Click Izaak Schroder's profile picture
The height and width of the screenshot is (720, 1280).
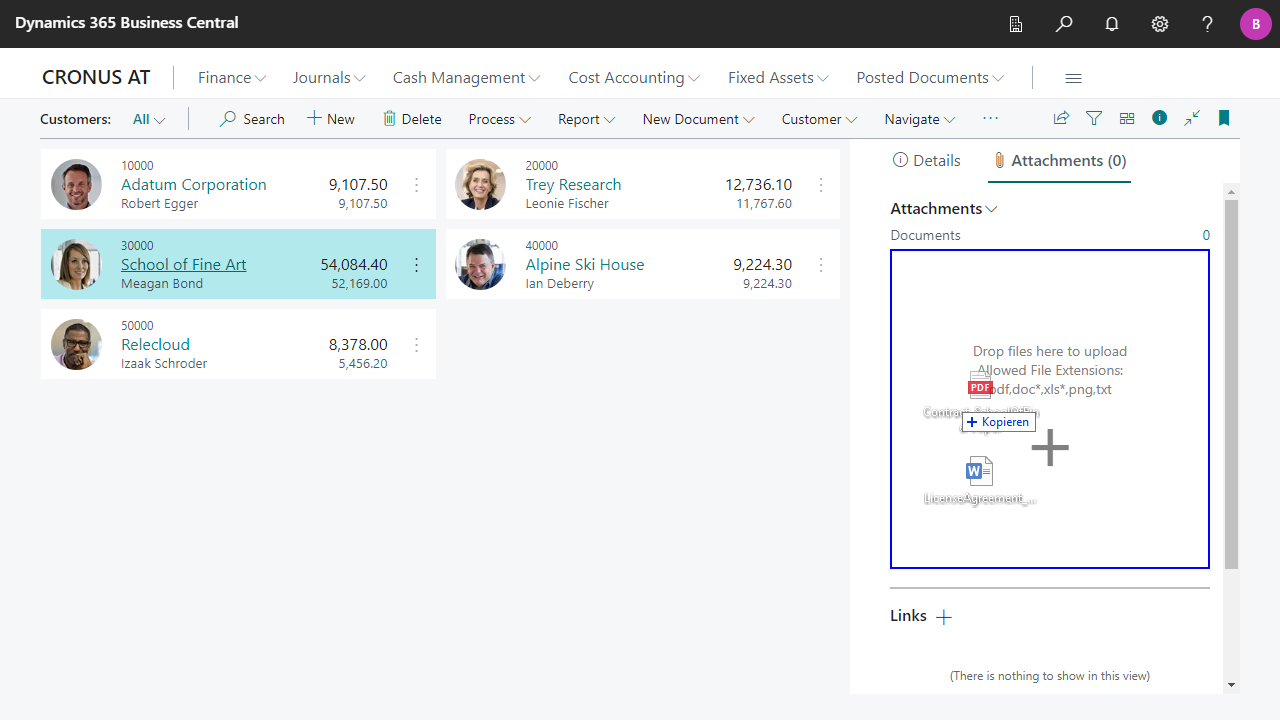click(77, 344)
